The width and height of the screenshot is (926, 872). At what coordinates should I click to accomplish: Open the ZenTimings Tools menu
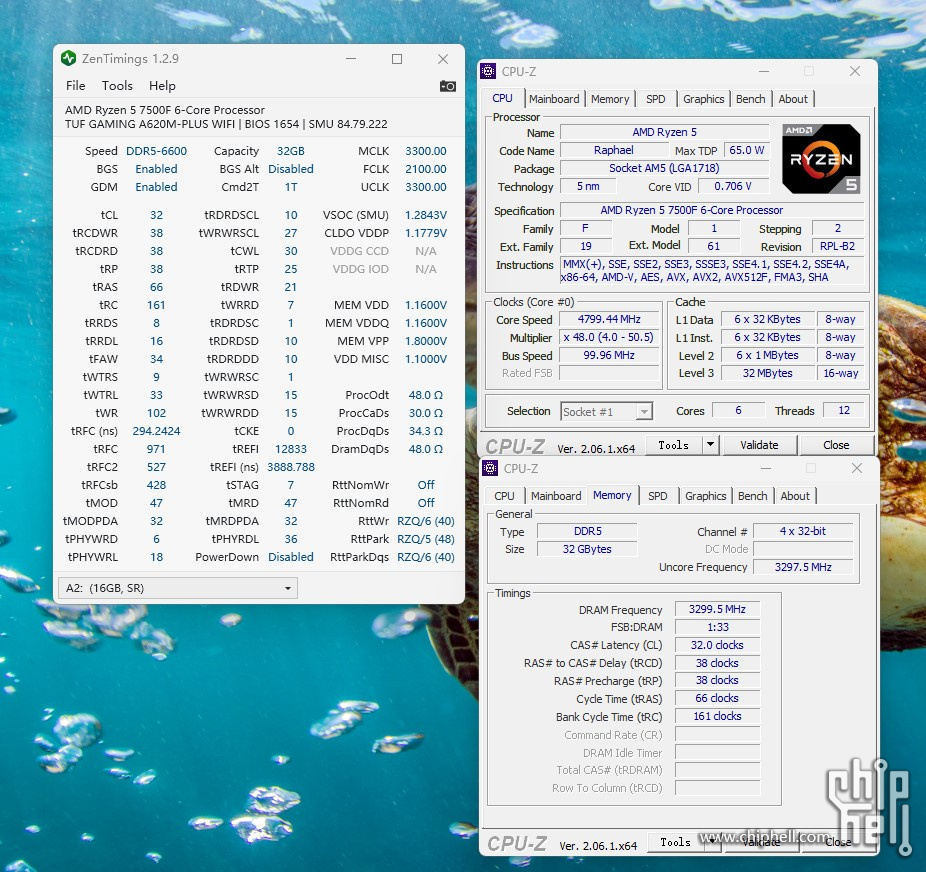coord(117,86)
